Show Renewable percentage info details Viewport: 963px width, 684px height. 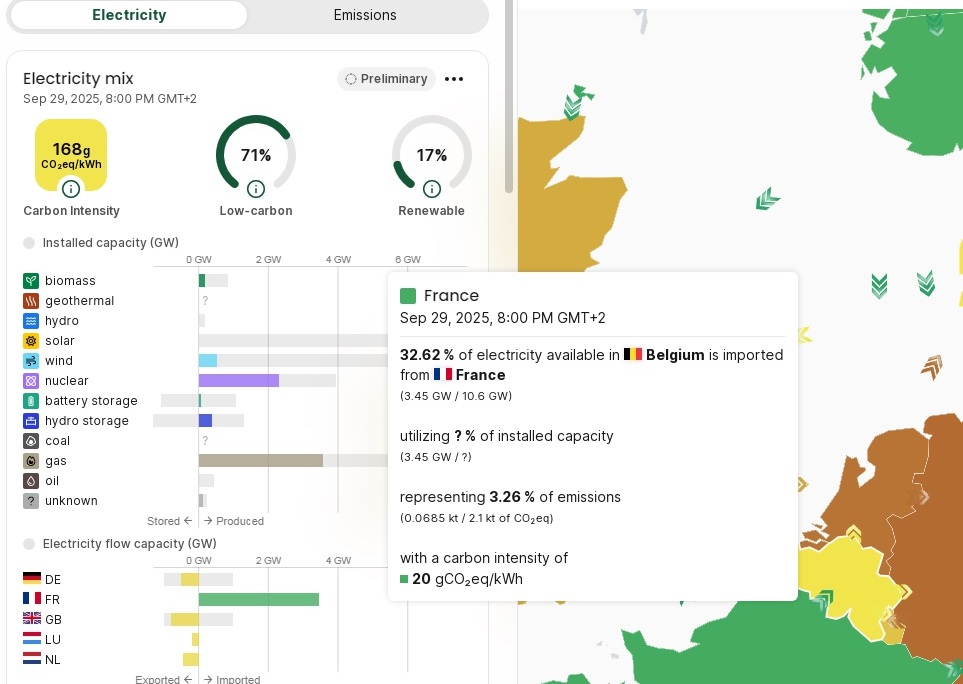[x=432, y=189]
